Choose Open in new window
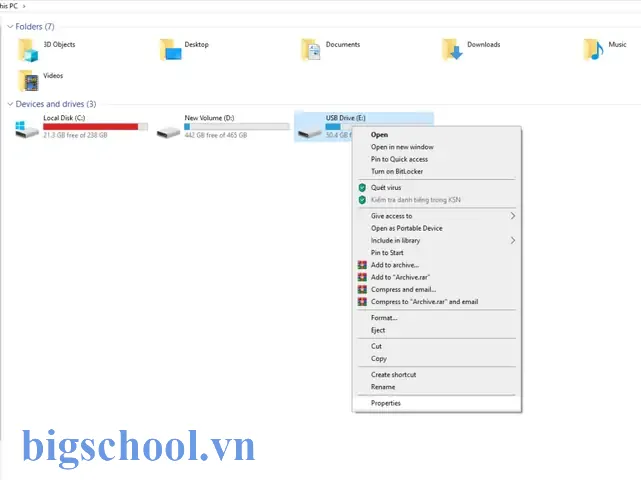Viewport: 641px width, 480px height. point(437,147)
